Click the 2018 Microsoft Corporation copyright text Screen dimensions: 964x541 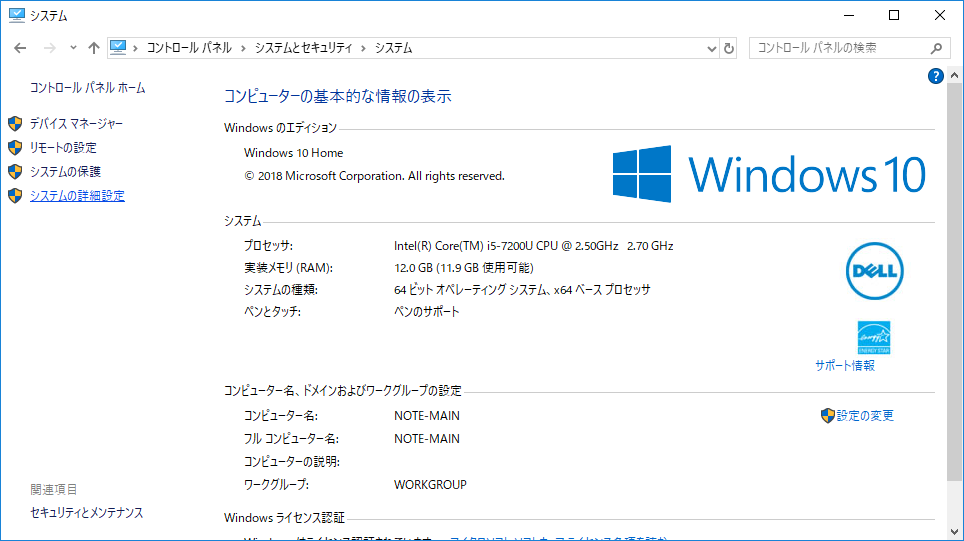point(374,176)
